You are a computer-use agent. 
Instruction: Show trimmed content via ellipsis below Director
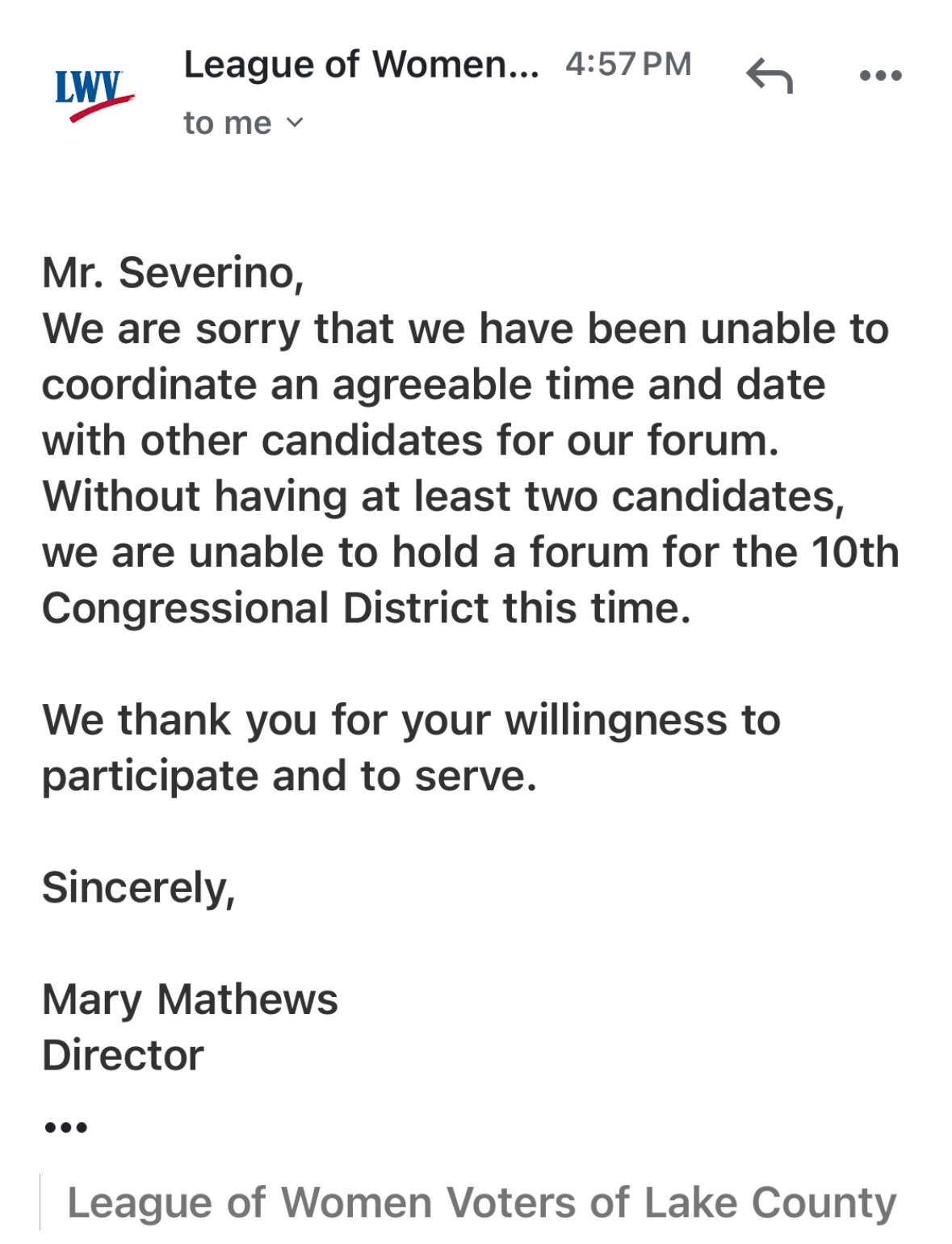tap(65, 1127)
